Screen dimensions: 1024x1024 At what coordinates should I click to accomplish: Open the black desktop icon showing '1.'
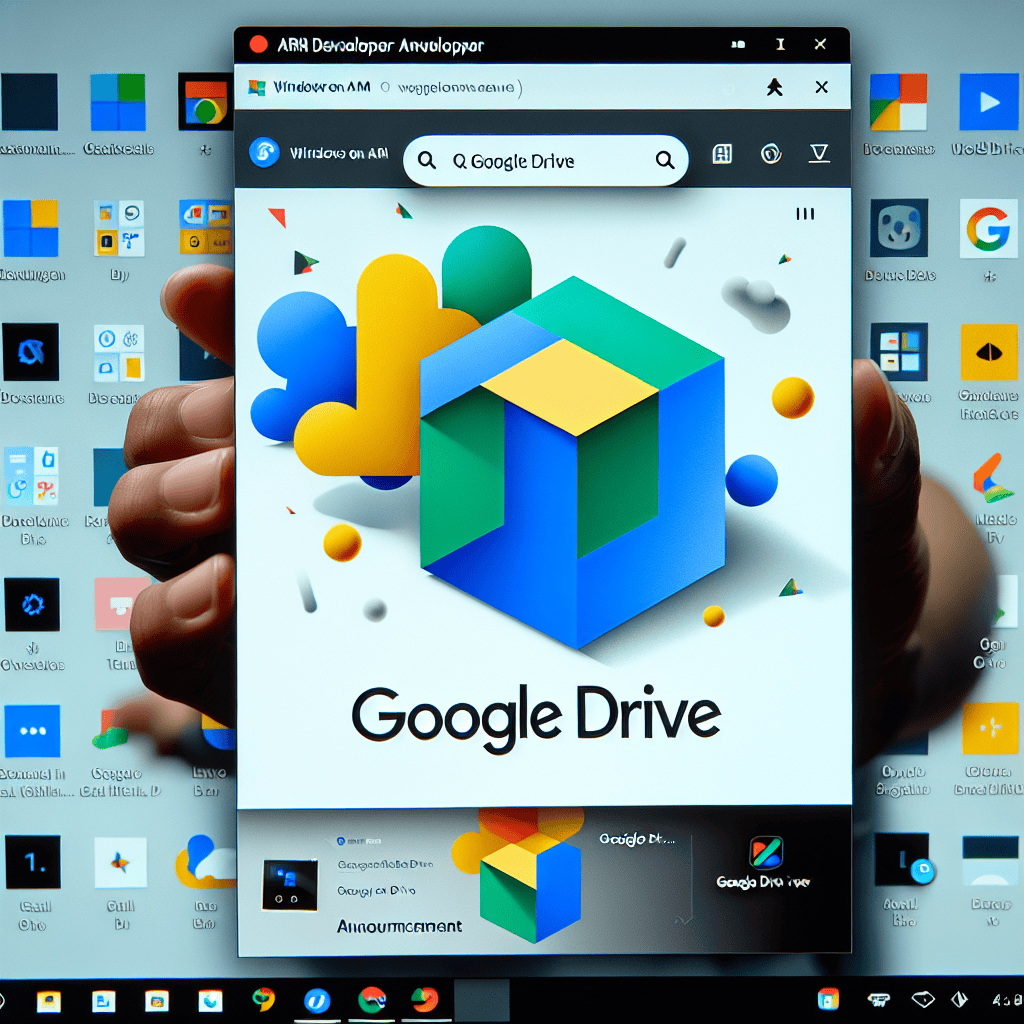pyautogui.click(x=33, y=862)
